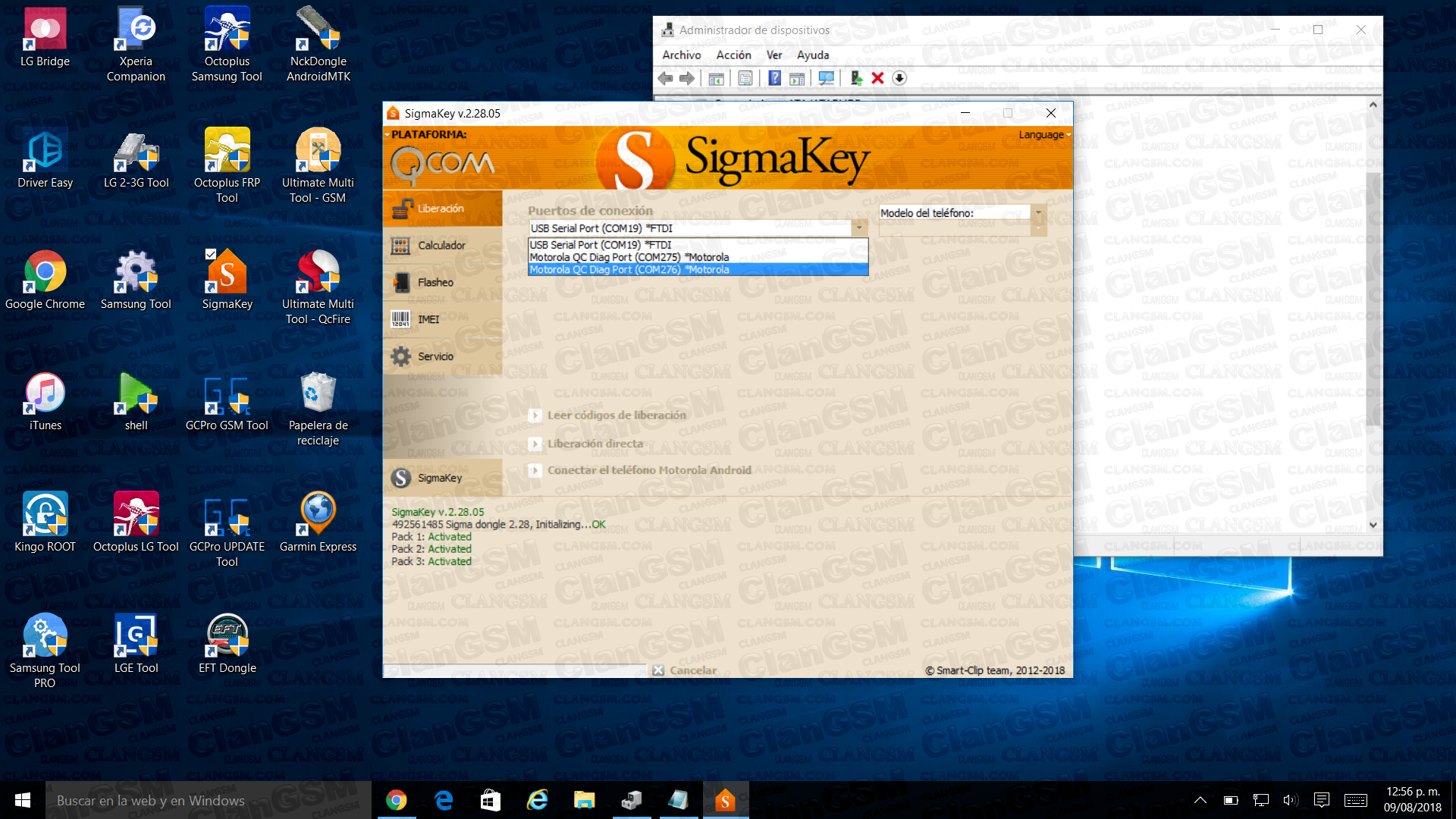Open the PLATAFORMA selector dropdown
This screenshot has width=1456, height=819.
(428, 134)
